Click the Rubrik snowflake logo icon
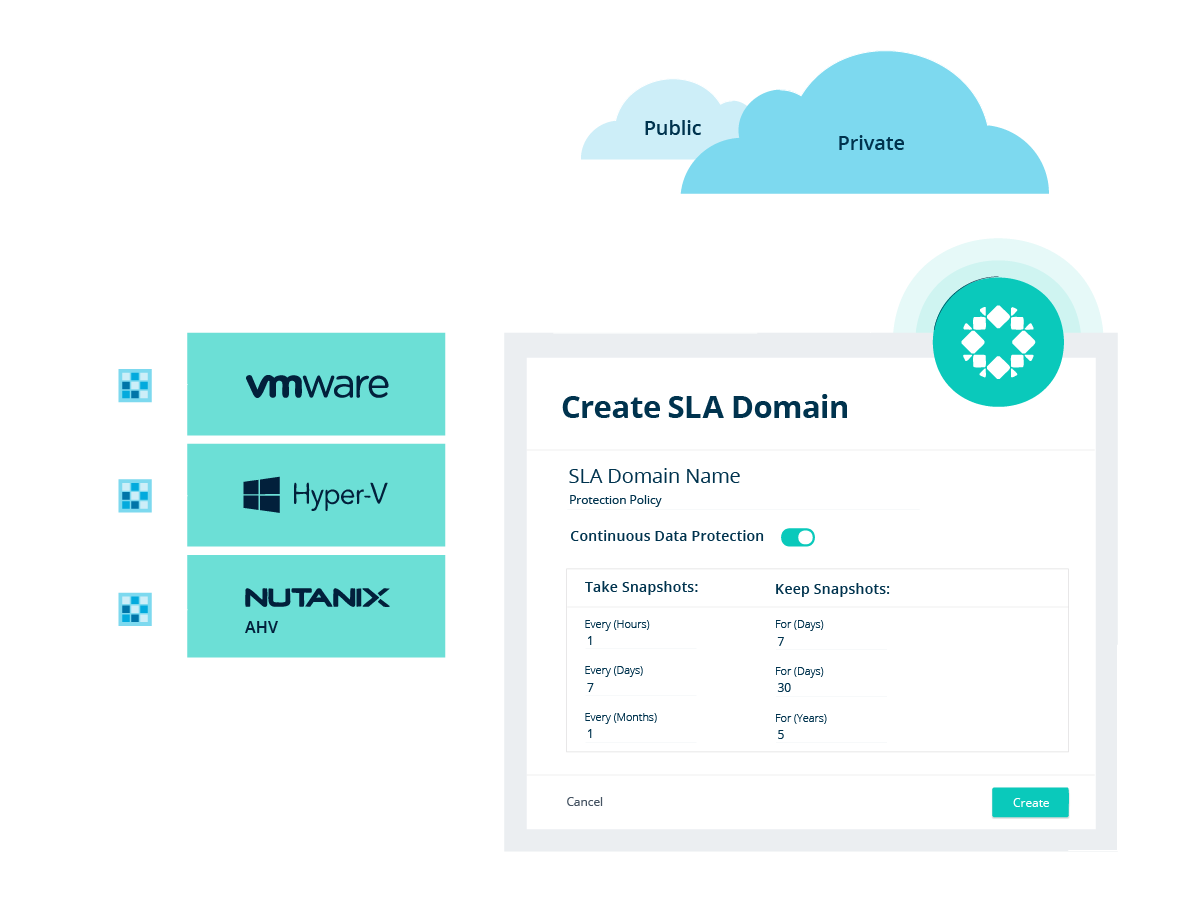The width and height of the screenshot is (1201, 901). [998, 342]
